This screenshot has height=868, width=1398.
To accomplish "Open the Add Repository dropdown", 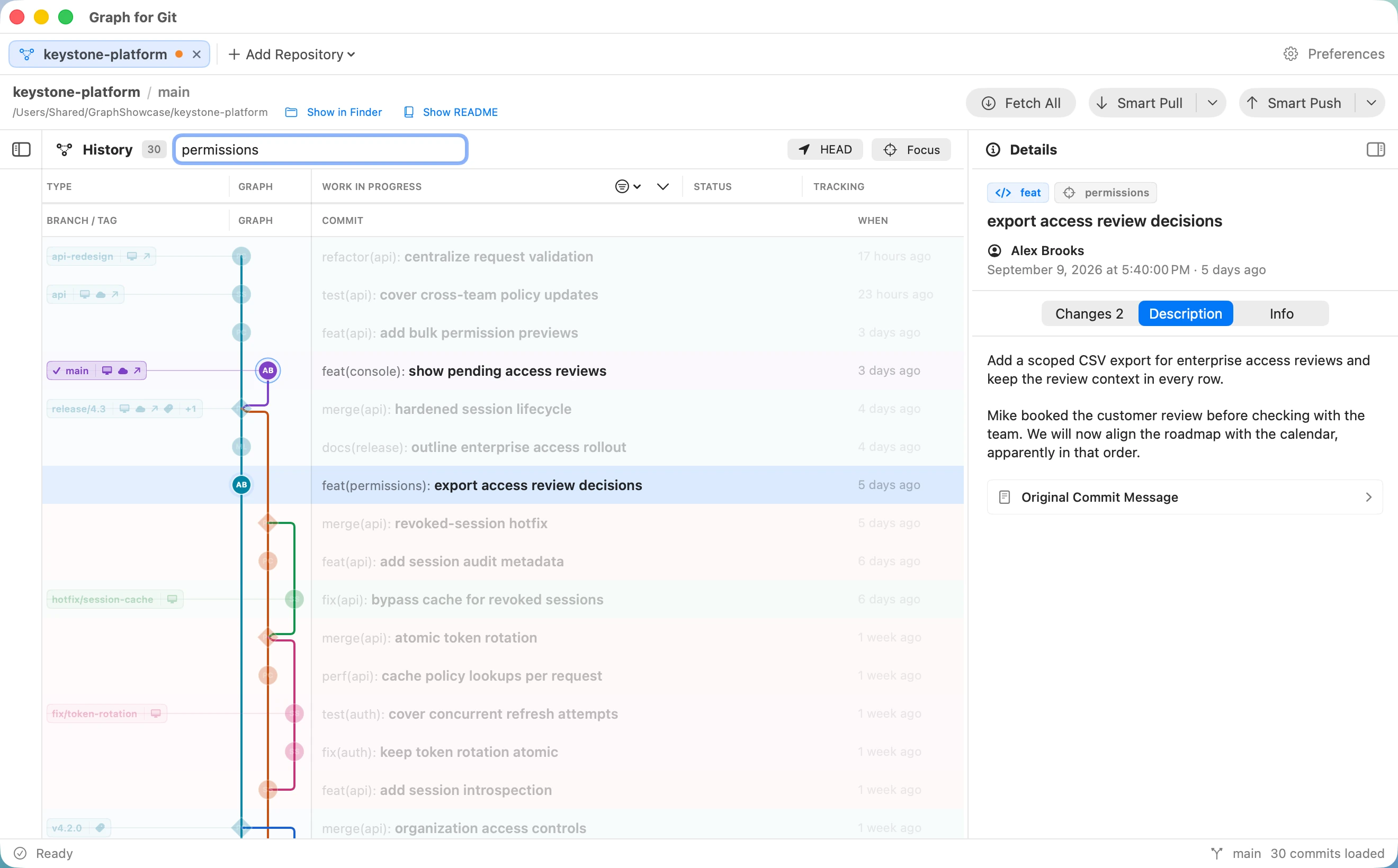I will 292,55.
